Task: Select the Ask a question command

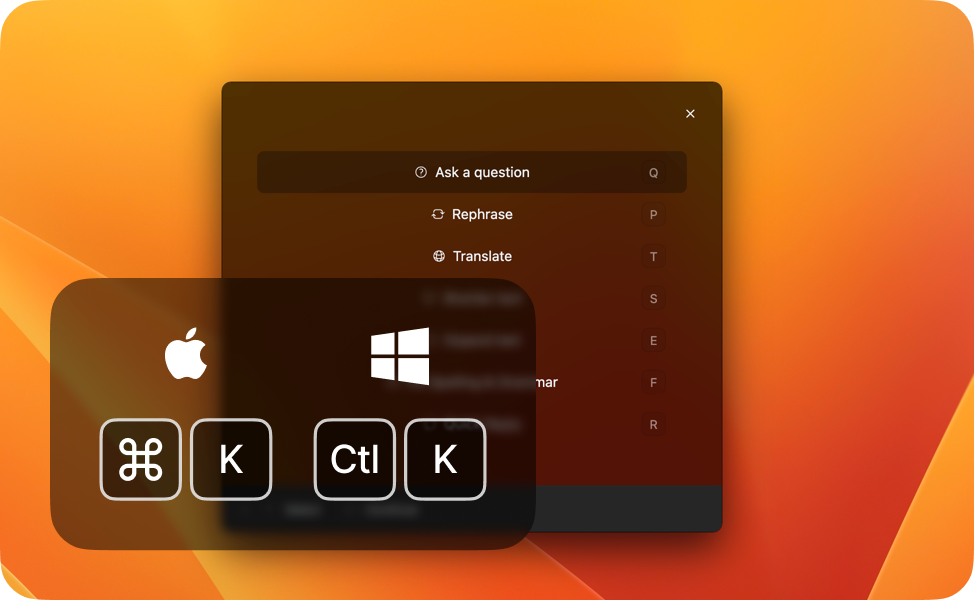Action: [x=471, y=172]
